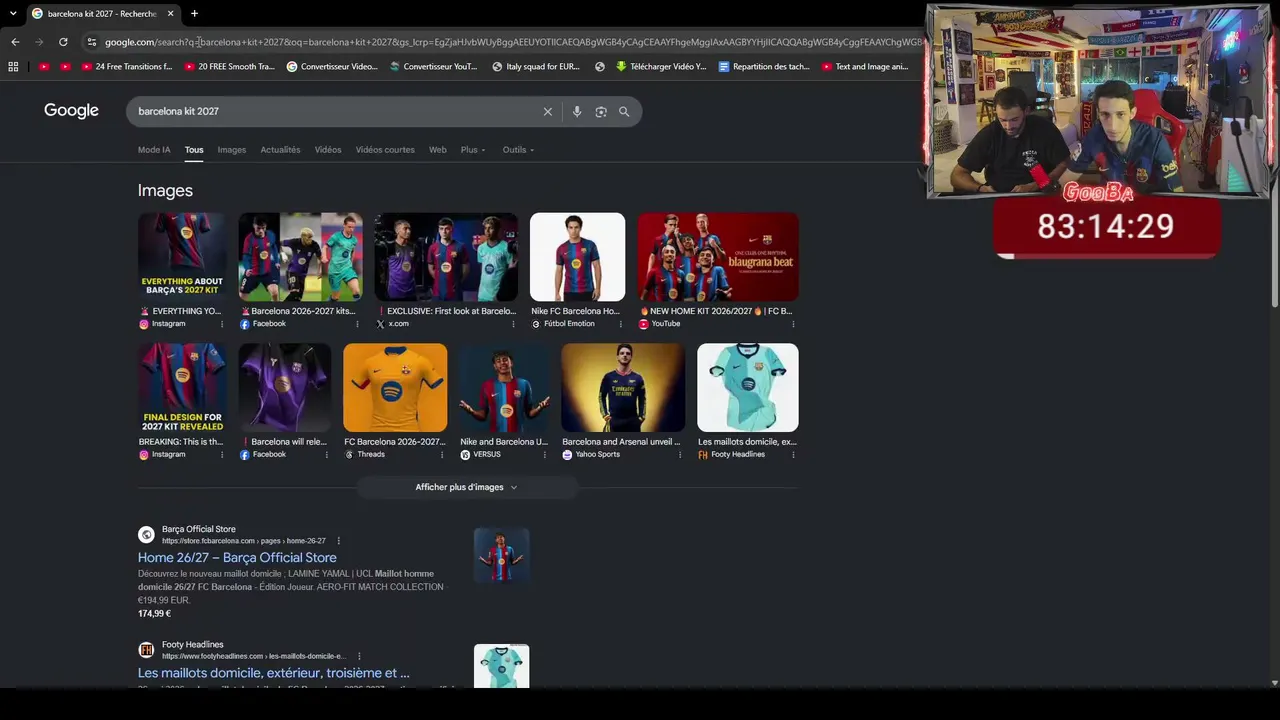Viewport: 1280px width, 720px height.
Task: Open the 'Télécharger Vidéo Y...' bookmark
Action: (x=661, y=67)
